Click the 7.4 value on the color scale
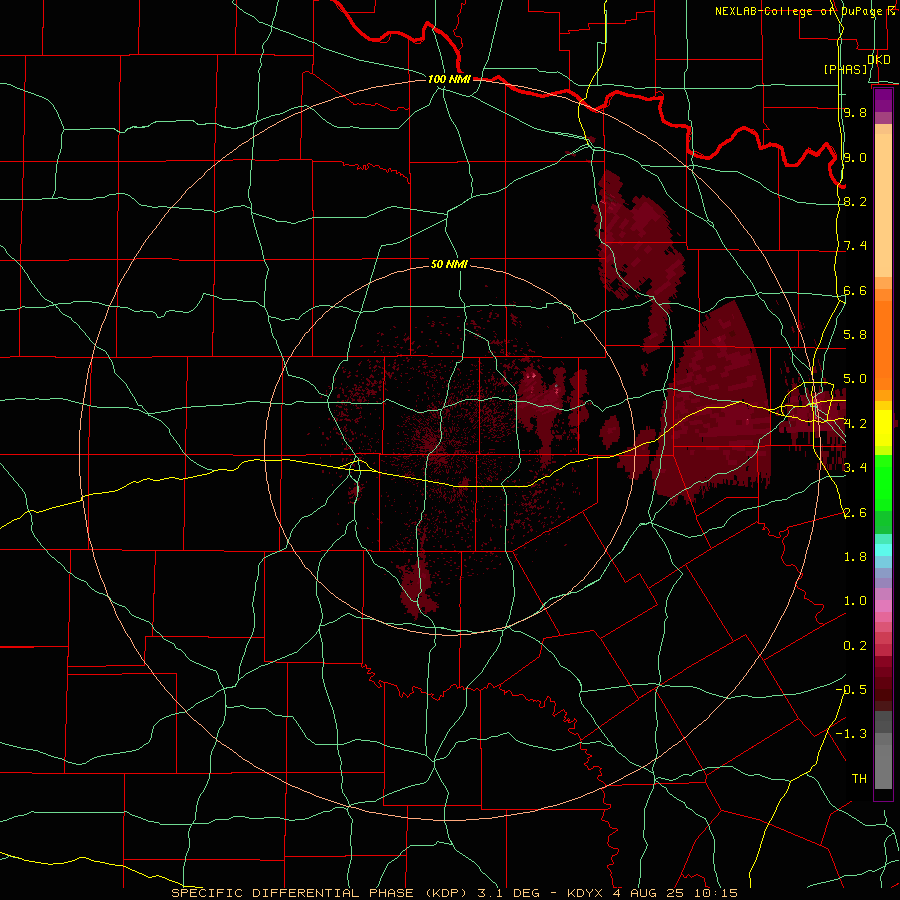The height and width of the screenshot is (900, 900). [x=855, y=246]
